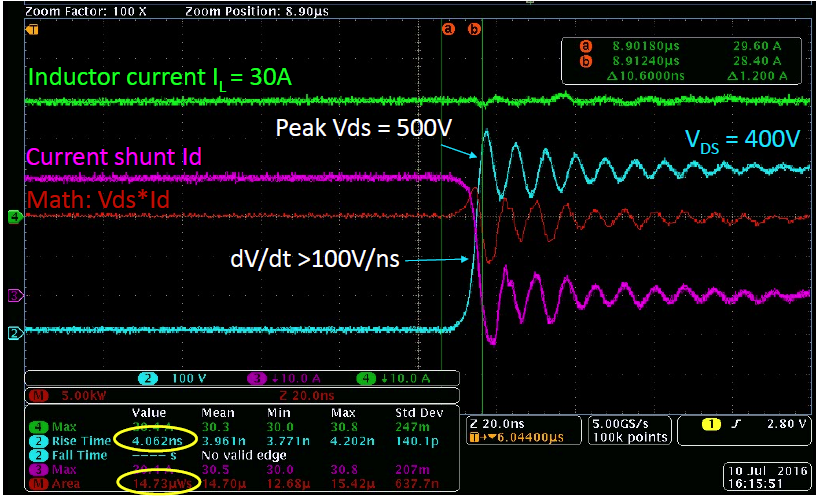The width and height of the screenshot is (823, 502).
Task: Click the Mean column header
Action: click(x=218, y=413)
